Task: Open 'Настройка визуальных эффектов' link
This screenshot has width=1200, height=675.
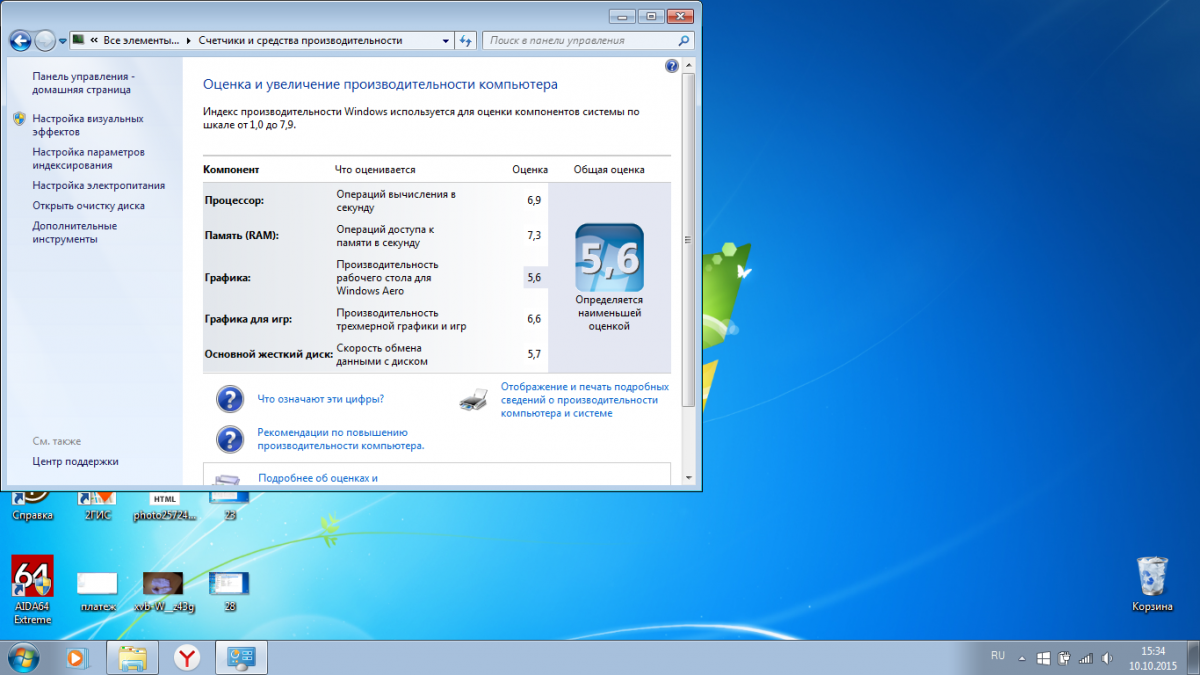Action: coord(87,125)
